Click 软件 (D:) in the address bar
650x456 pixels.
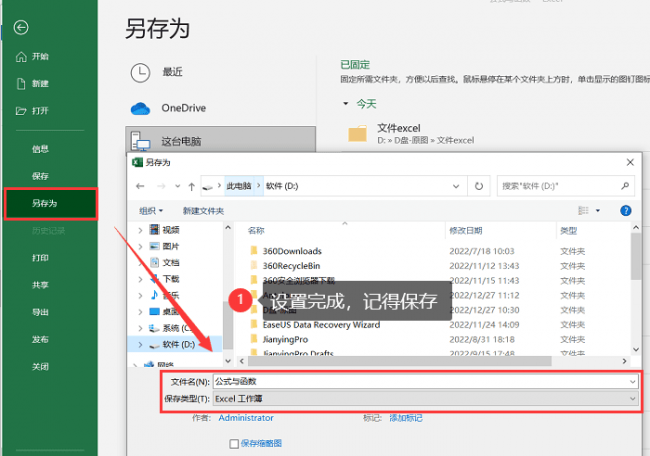pyautogui.click(x=282, y=186)
